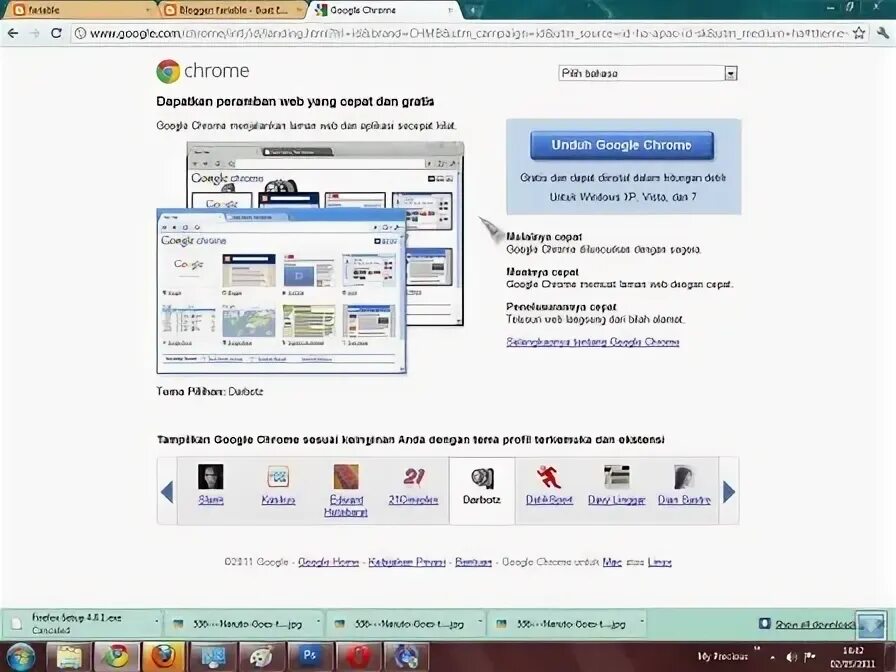Click the browser Back arrow

click(x=13, y=33)
